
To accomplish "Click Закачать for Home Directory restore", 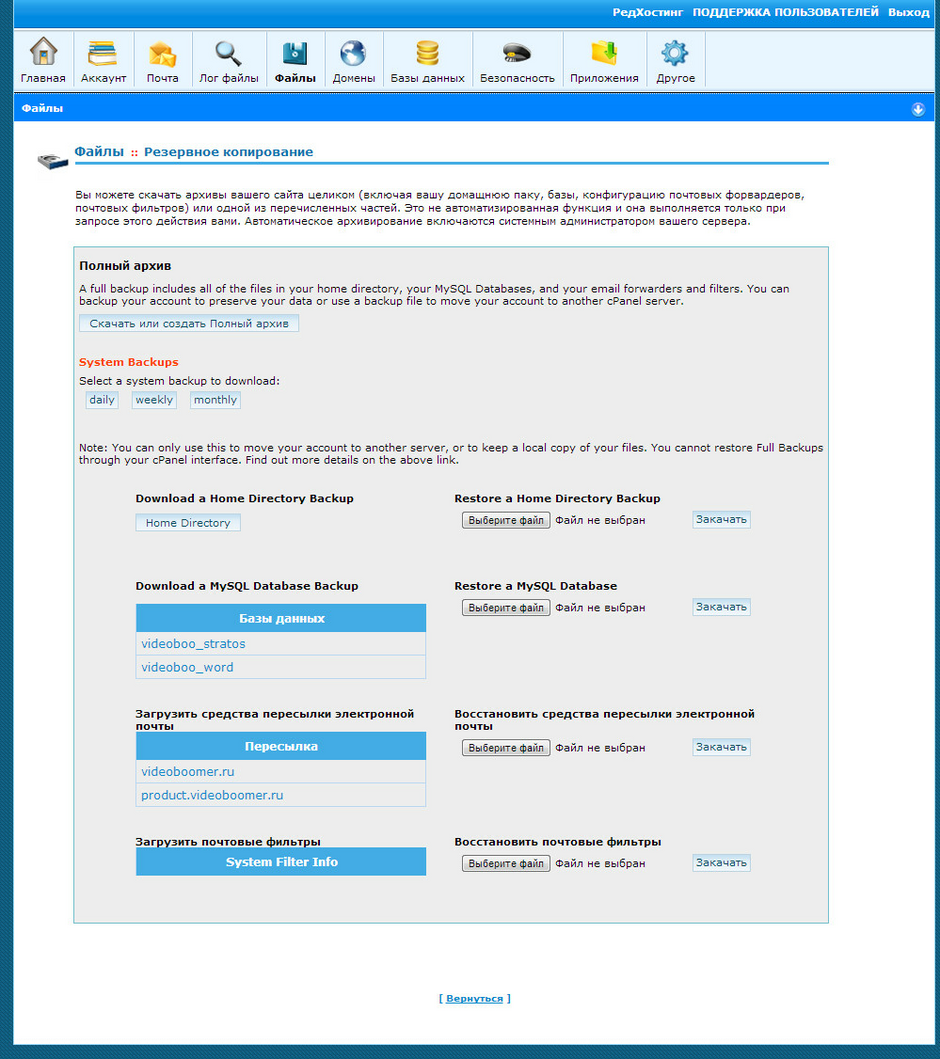I will coord(721,519).
